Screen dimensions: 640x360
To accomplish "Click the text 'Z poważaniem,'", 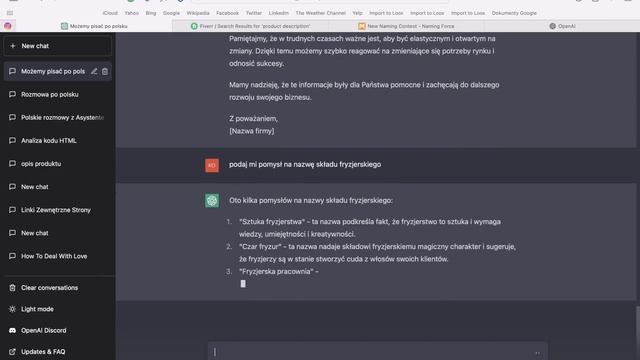I will click(253, 118).
